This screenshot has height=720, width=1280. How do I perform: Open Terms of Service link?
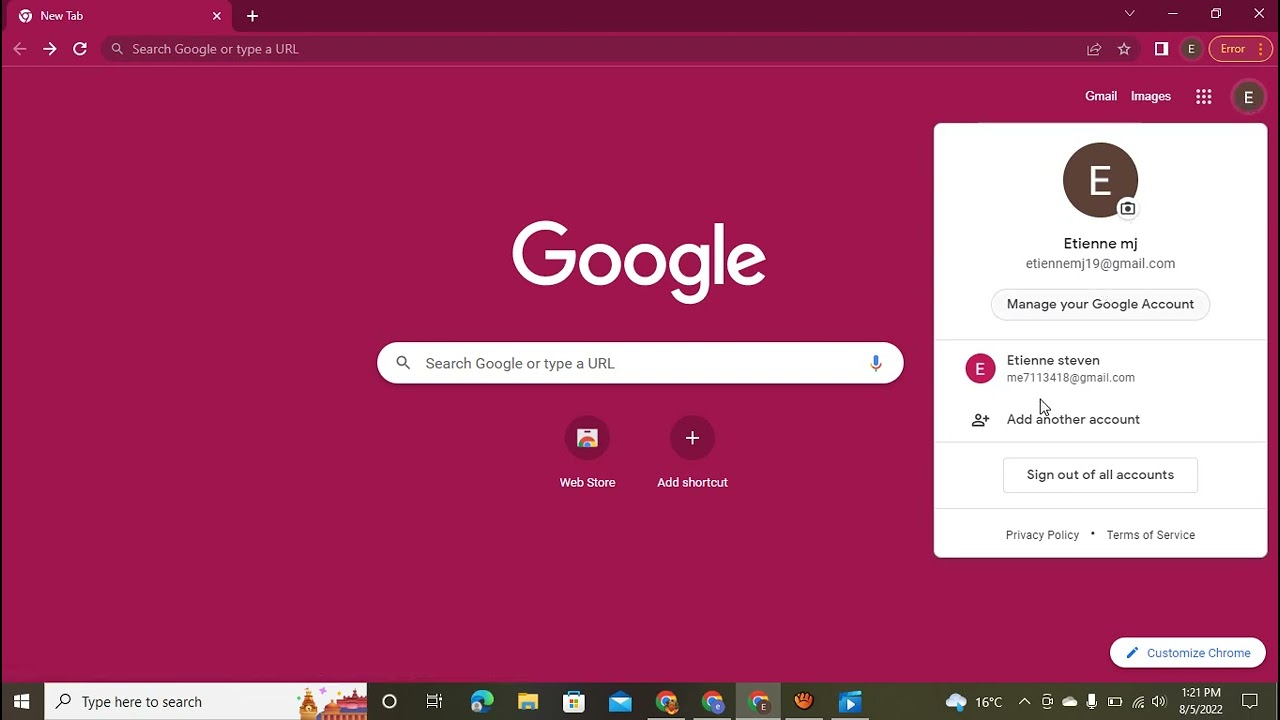point(1151,535)
